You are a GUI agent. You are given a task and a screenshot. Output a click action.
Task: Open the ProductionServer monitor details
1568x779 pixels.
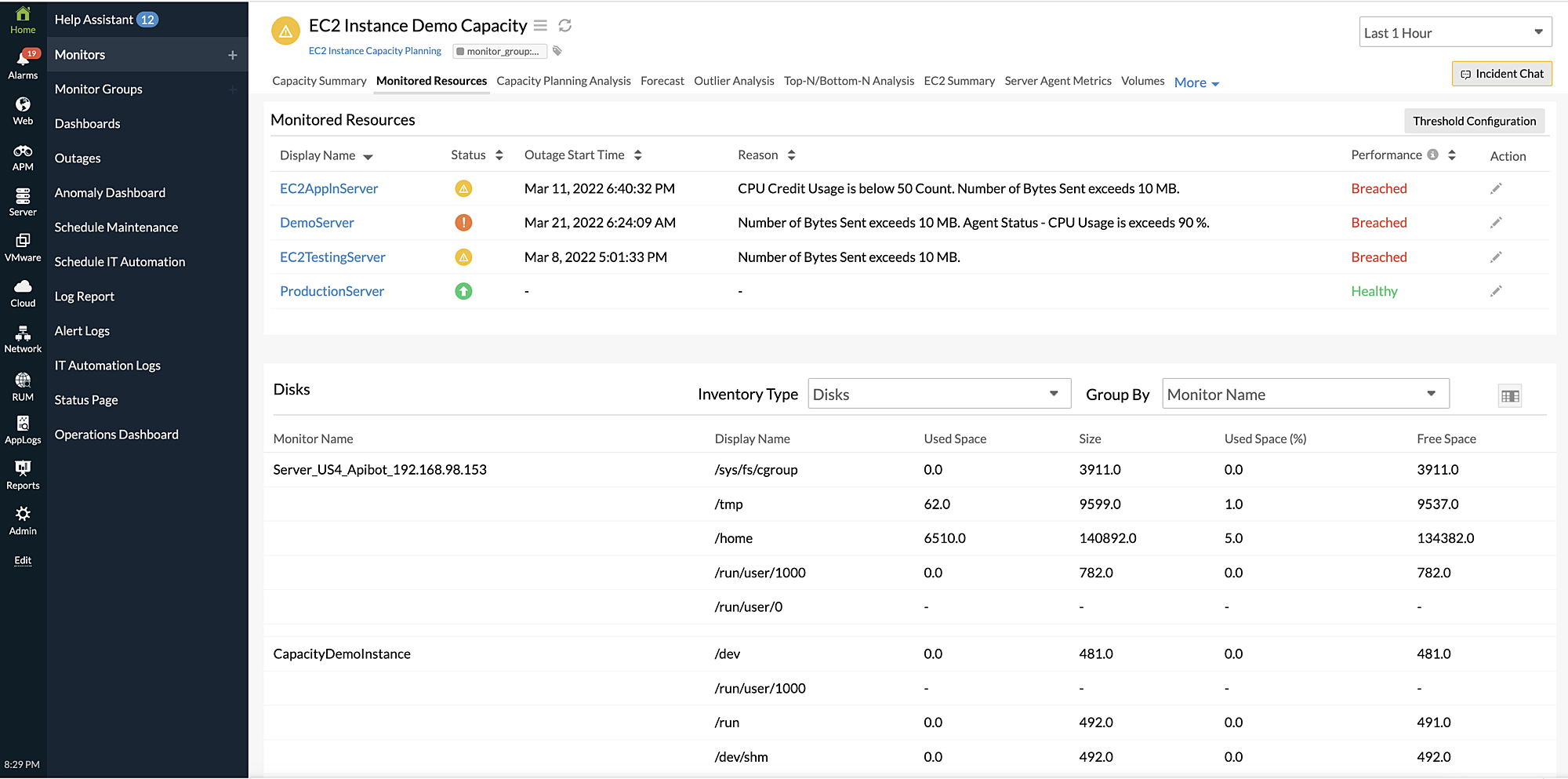coord(332,291)
